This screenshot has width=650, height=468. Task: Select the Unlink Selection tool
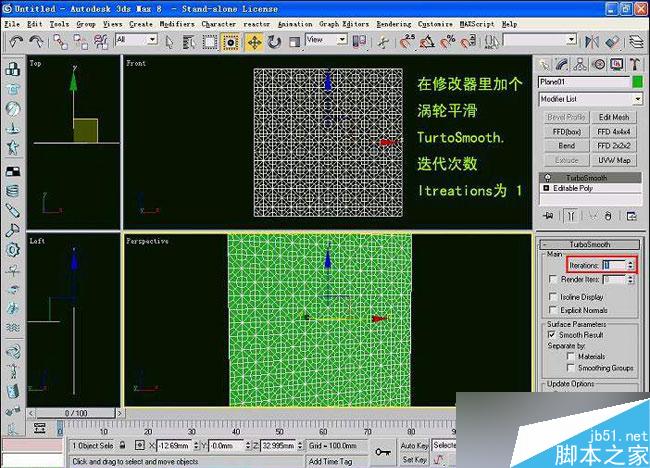tap(80, 42)
